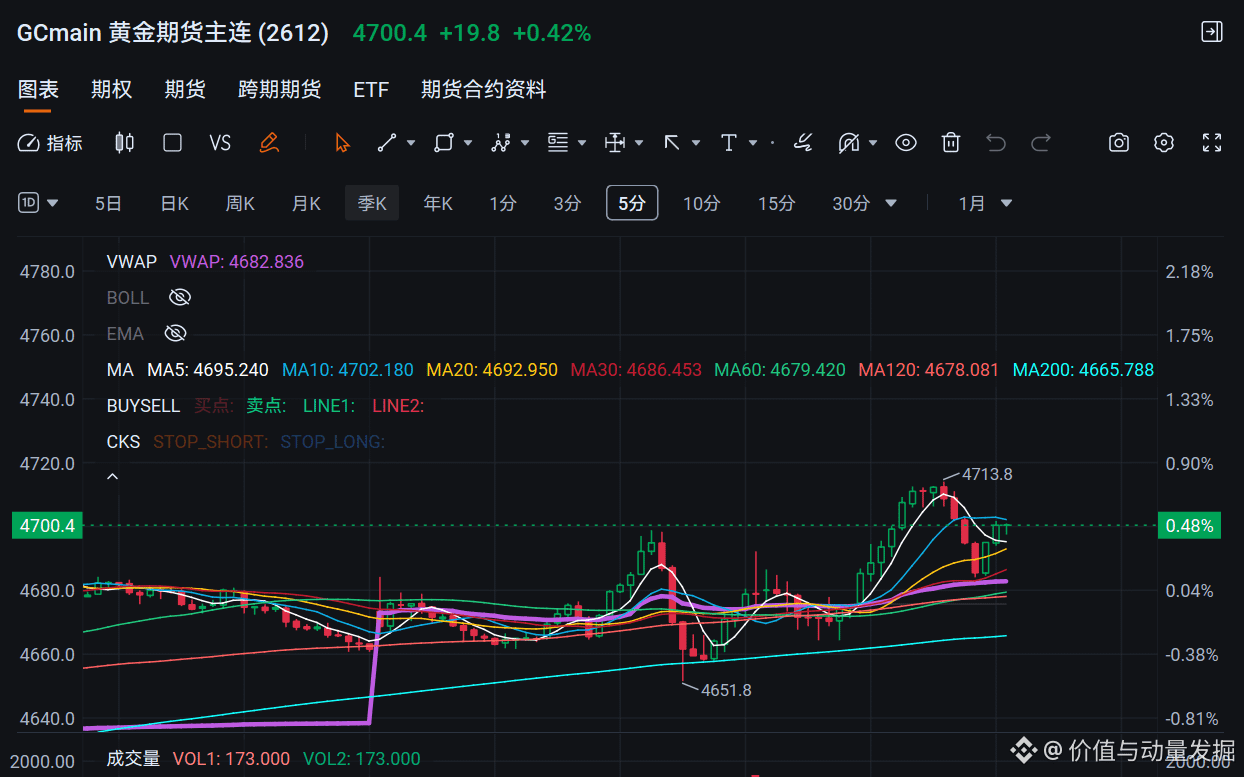Select the candlestick chart type icon
This screenshot has width=1244, height=777.
124,143
